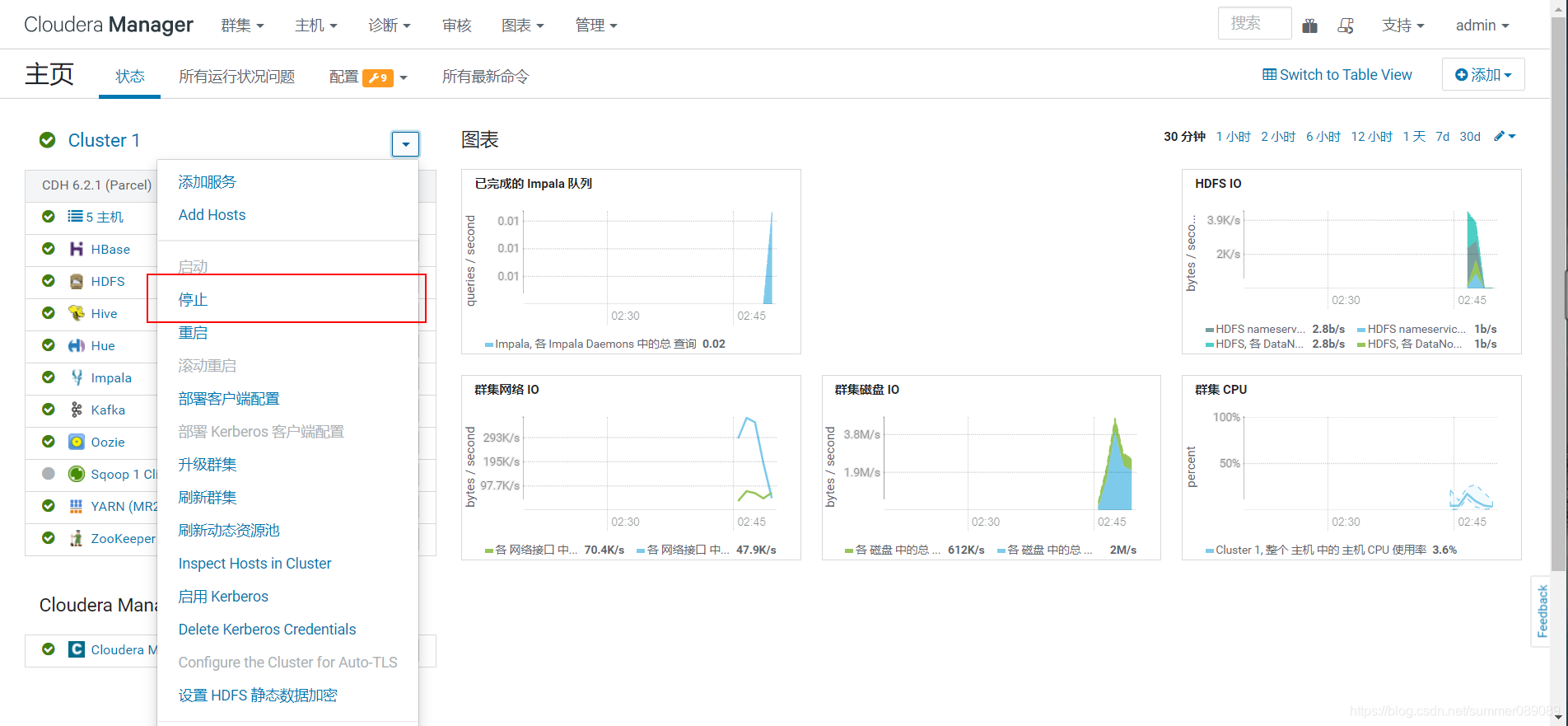Image resolution: width=1568 pixels, height=726 pixels.
Task: Choose 重启 in the cluster menu
Action: 194,333
